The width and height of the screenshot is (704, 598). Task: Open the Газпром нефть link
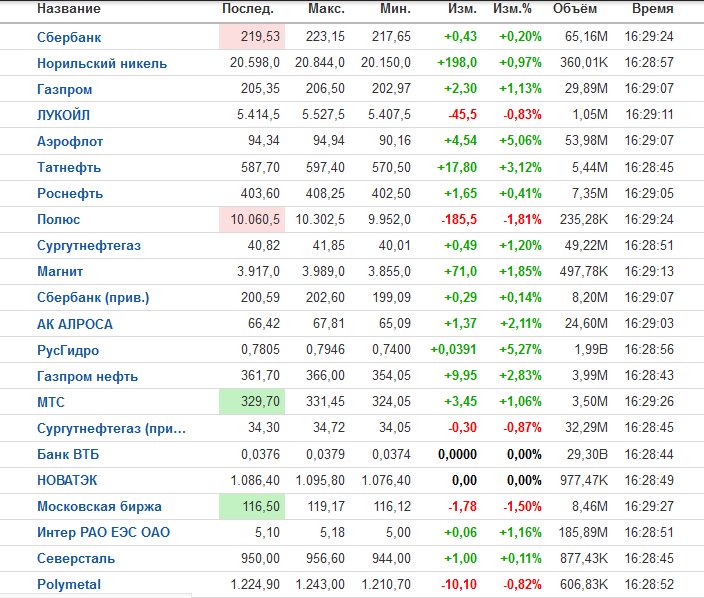click(87, 376)
